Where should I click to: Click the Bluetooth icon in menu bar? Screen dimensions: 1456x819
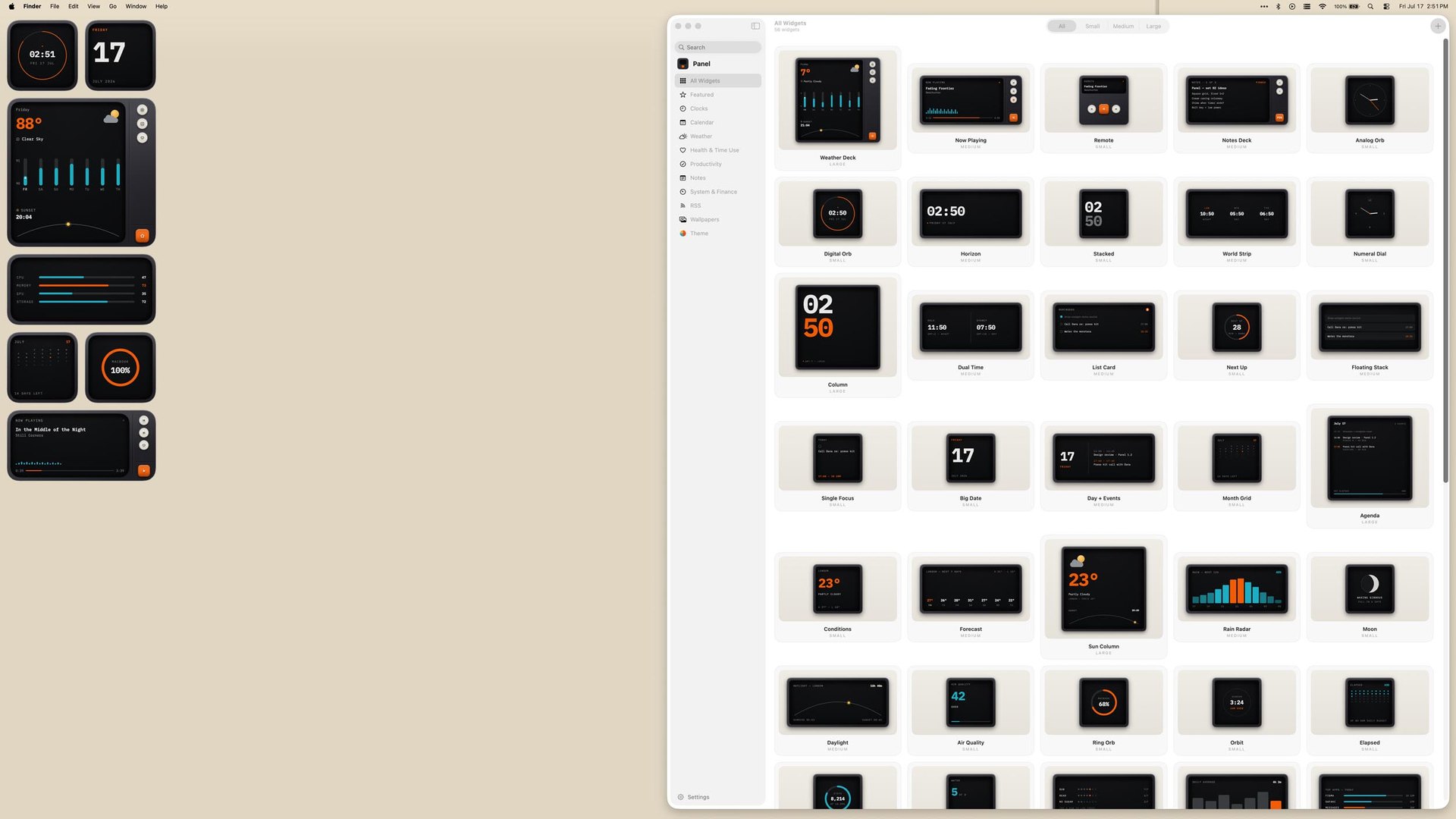tap(1278, 6)
